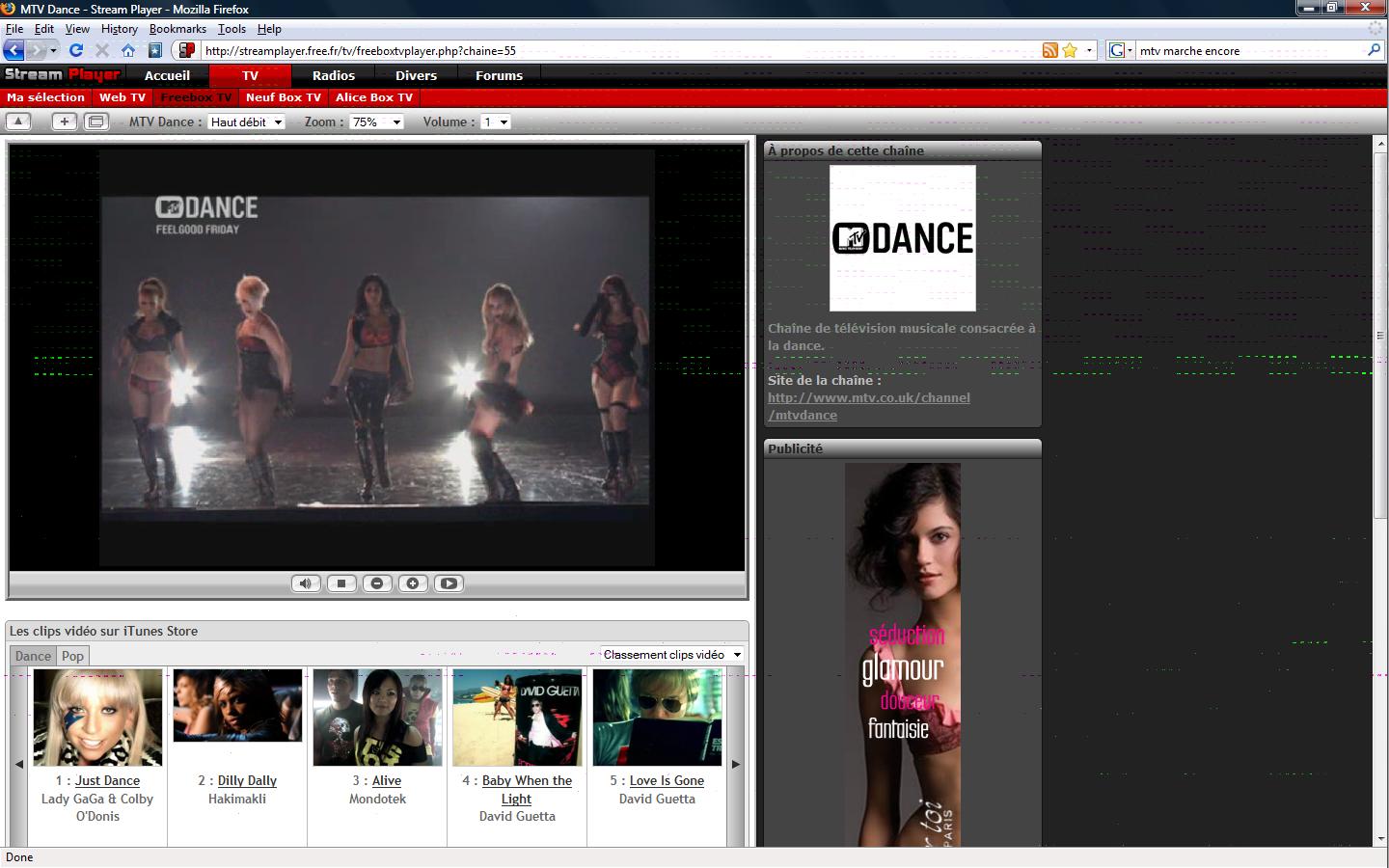Open the Zoom 75% dropdown
Viewport: 1389px width, 868px height.
tap(376, 122)
